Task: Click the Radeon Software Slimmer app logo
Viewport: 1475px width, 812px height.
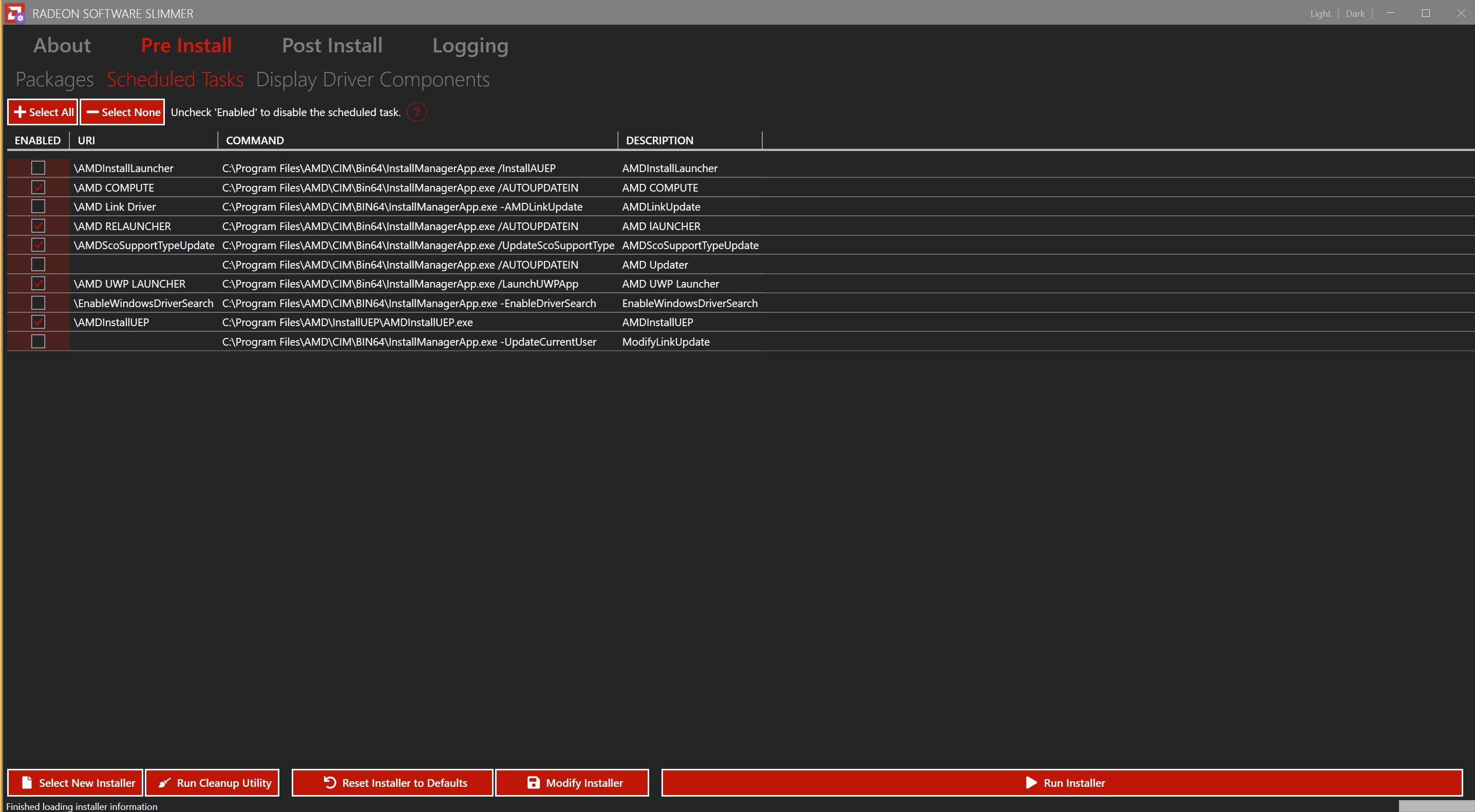Action: (x=15, y=13)
